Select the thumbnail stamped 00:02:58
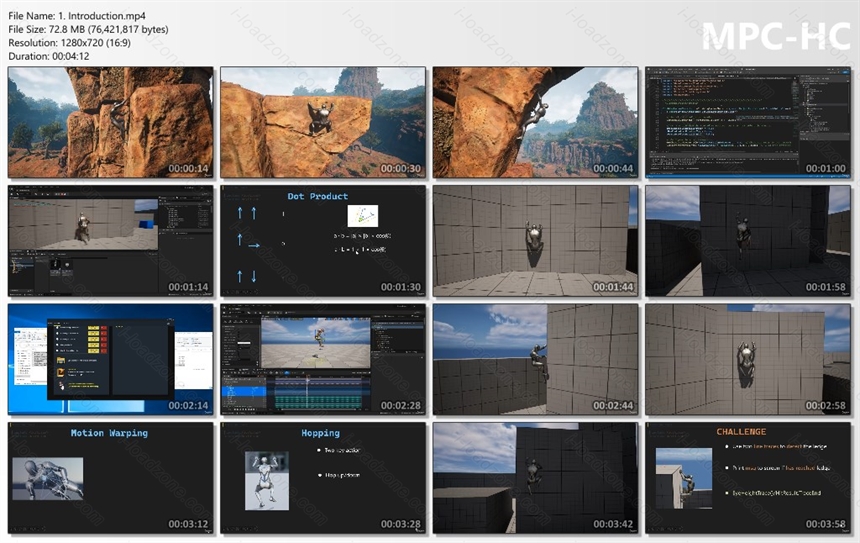The height and width of the screenshot is (543, 860). tap(748, 359)
